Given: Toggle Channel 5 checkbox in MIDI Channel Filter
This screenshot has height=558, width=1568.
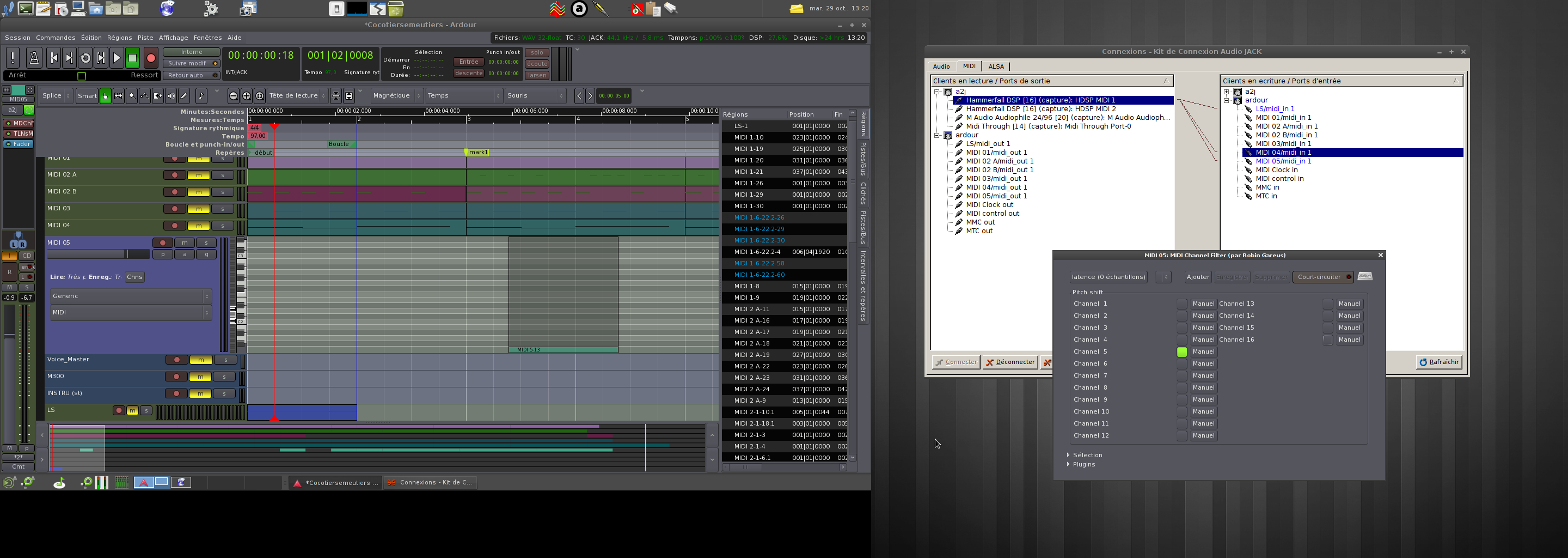Looking at the screenshot, I should click(x=1181, y=351).
